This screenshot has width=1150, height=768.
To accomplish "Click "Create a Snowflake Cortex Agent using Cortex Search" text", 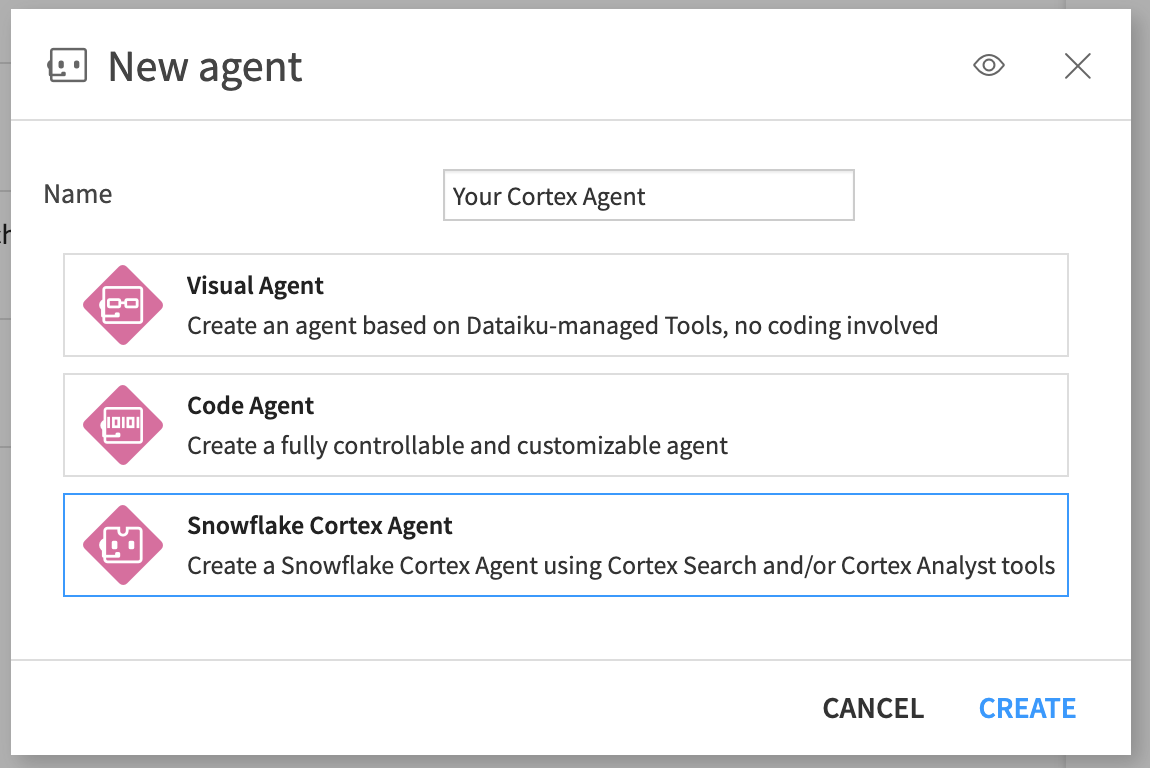I will (473, 566).
